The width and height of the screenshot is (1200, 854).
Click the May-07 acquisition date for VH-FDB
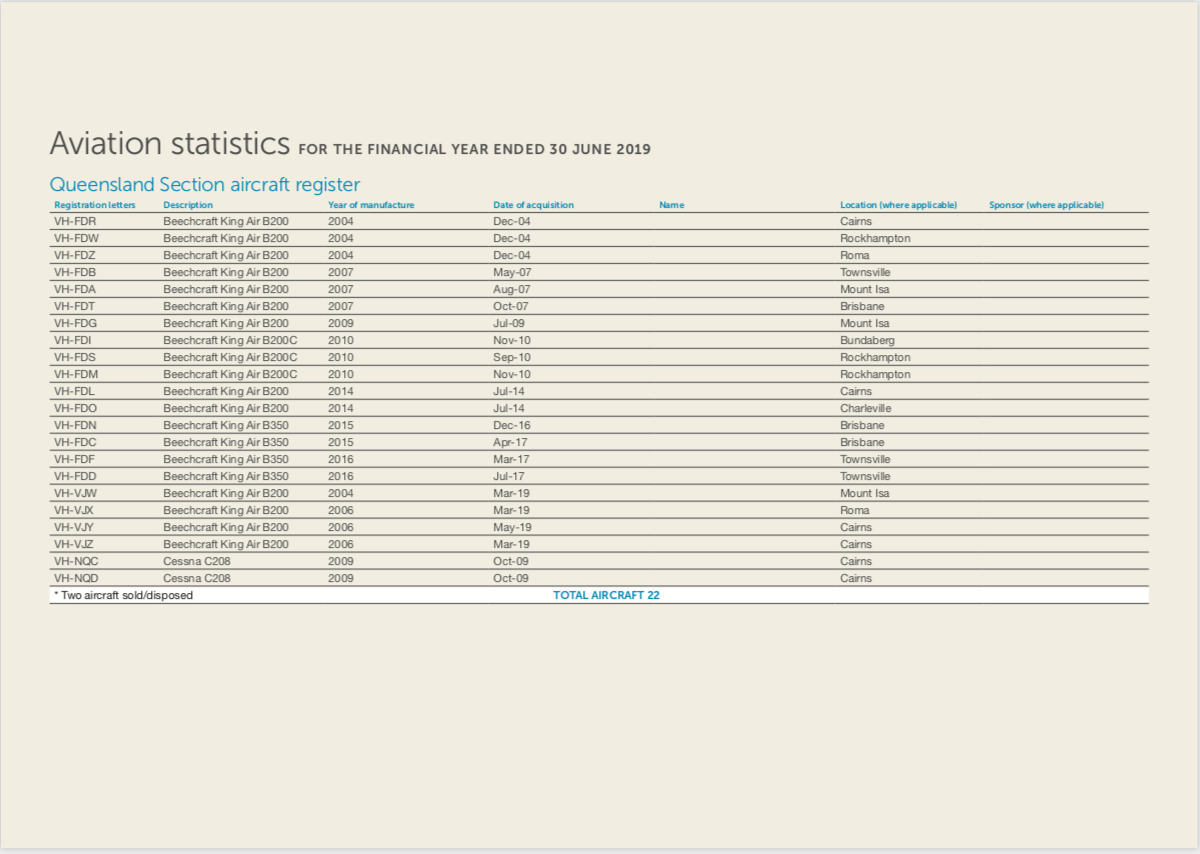(506, 272)
